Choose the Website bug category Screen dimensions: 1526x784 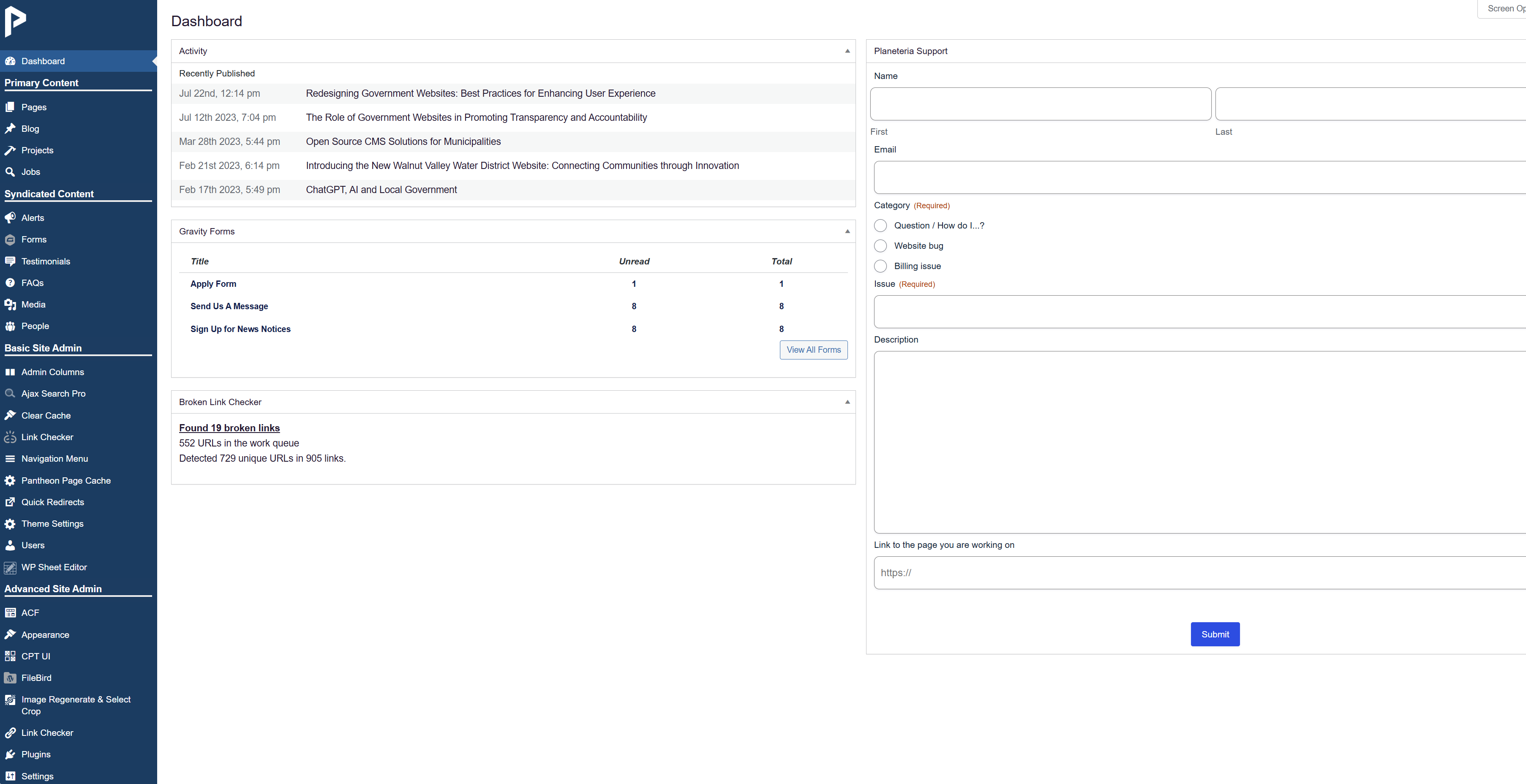tap(880, 246)
